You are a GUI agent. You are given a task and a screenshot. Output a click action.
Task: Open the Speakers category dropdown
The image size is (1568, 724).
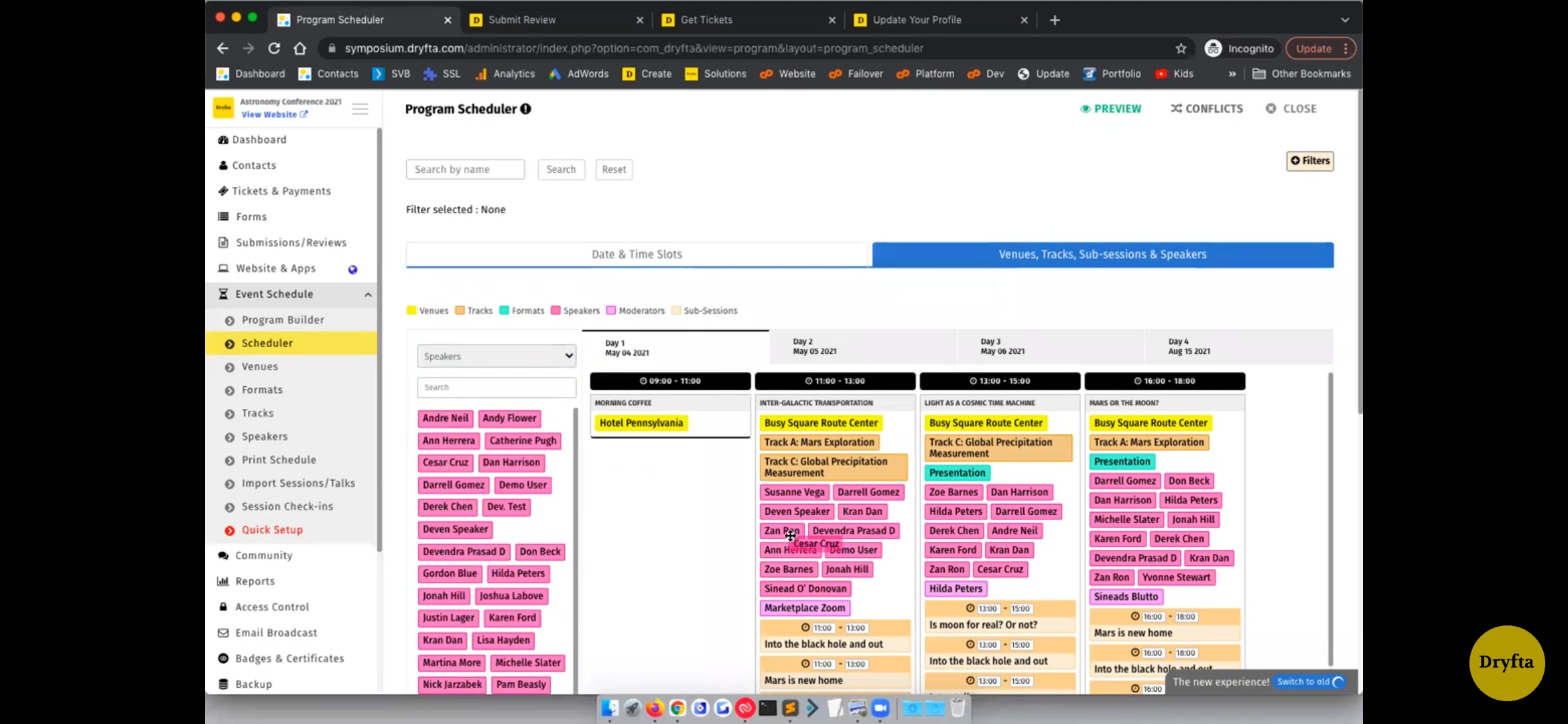(x=497, y=356)
